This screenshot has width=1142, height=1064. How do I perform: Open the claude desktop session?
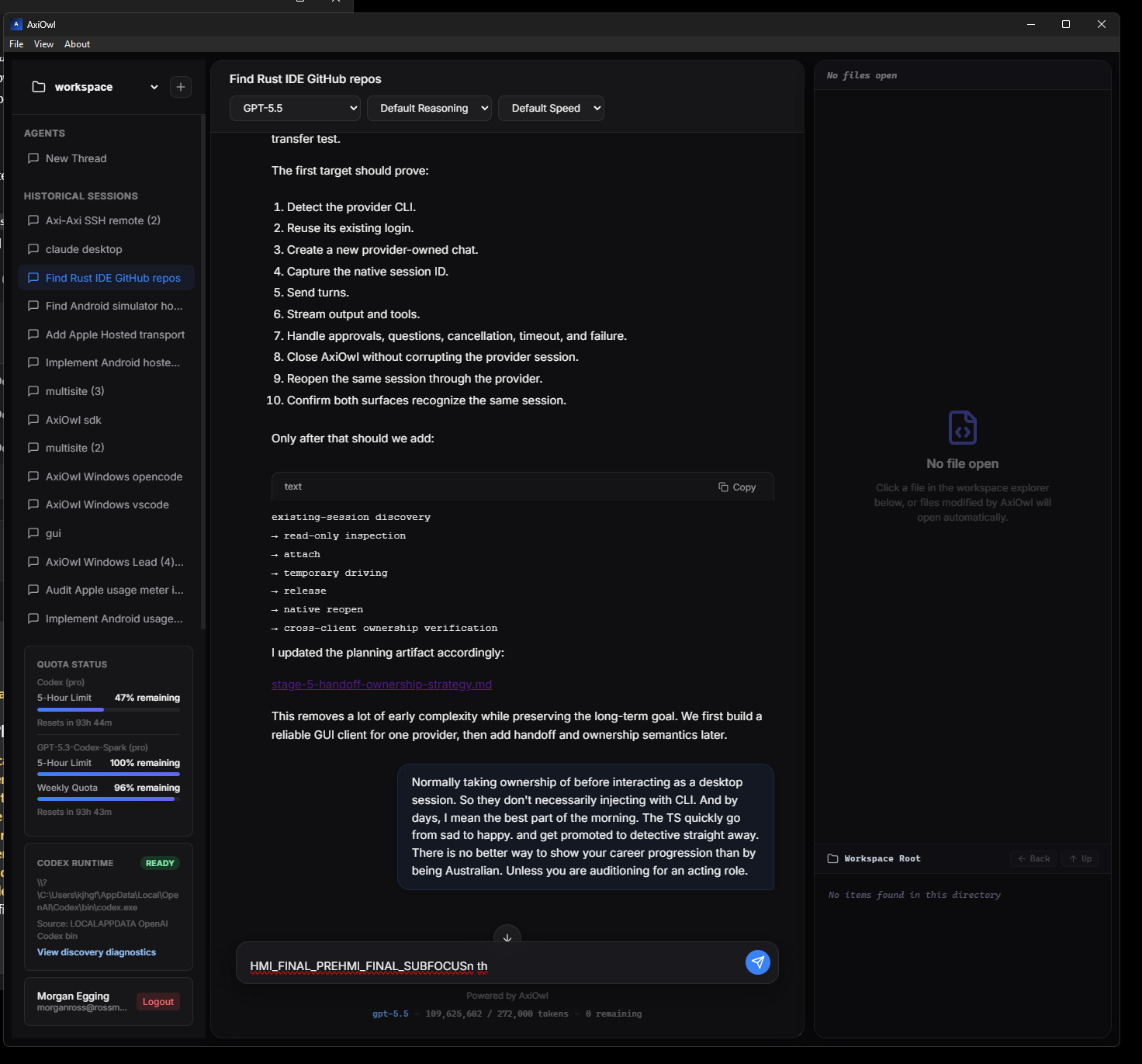coord(106,249)
